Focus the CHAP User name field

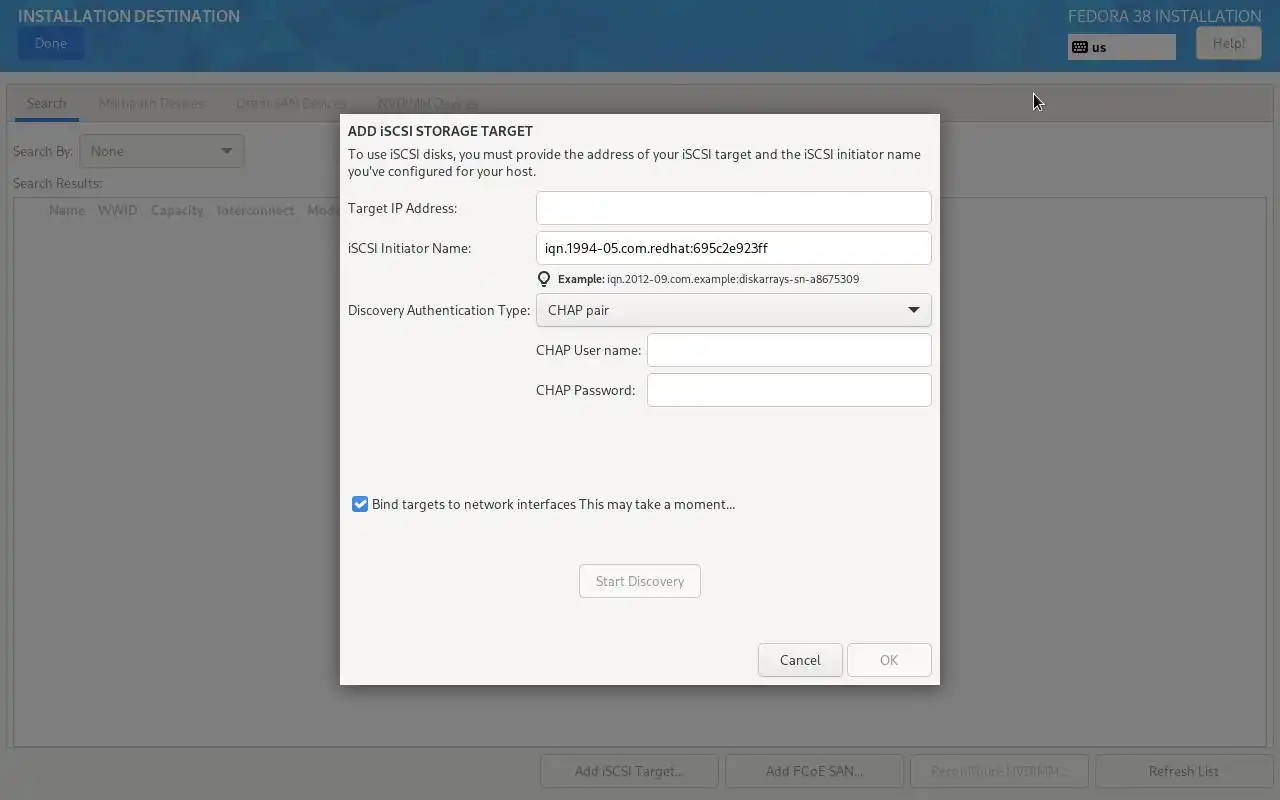pos(789,350)
